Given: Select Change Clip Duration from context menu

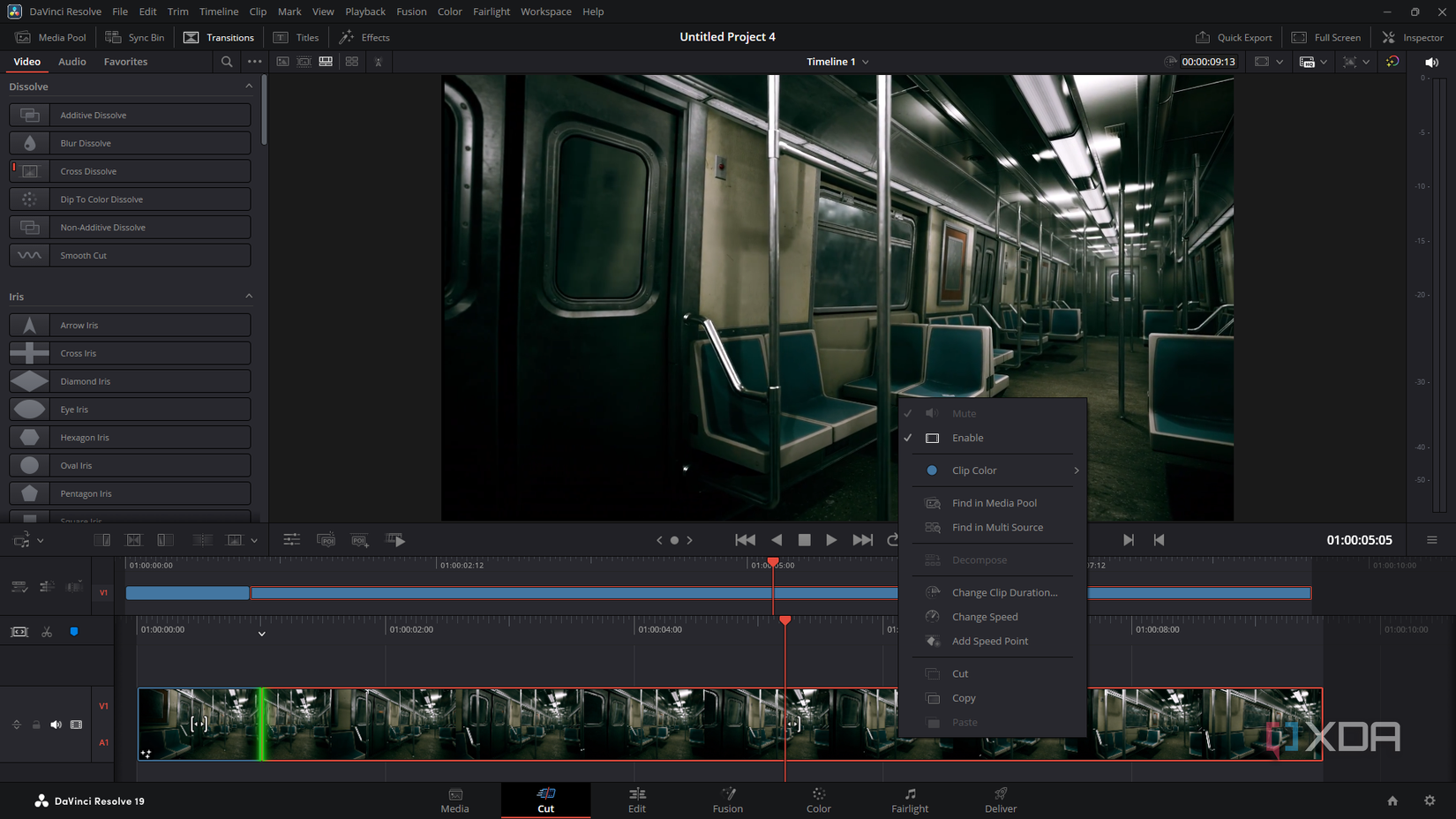Looking at the screenshot, I should 1003,592.
